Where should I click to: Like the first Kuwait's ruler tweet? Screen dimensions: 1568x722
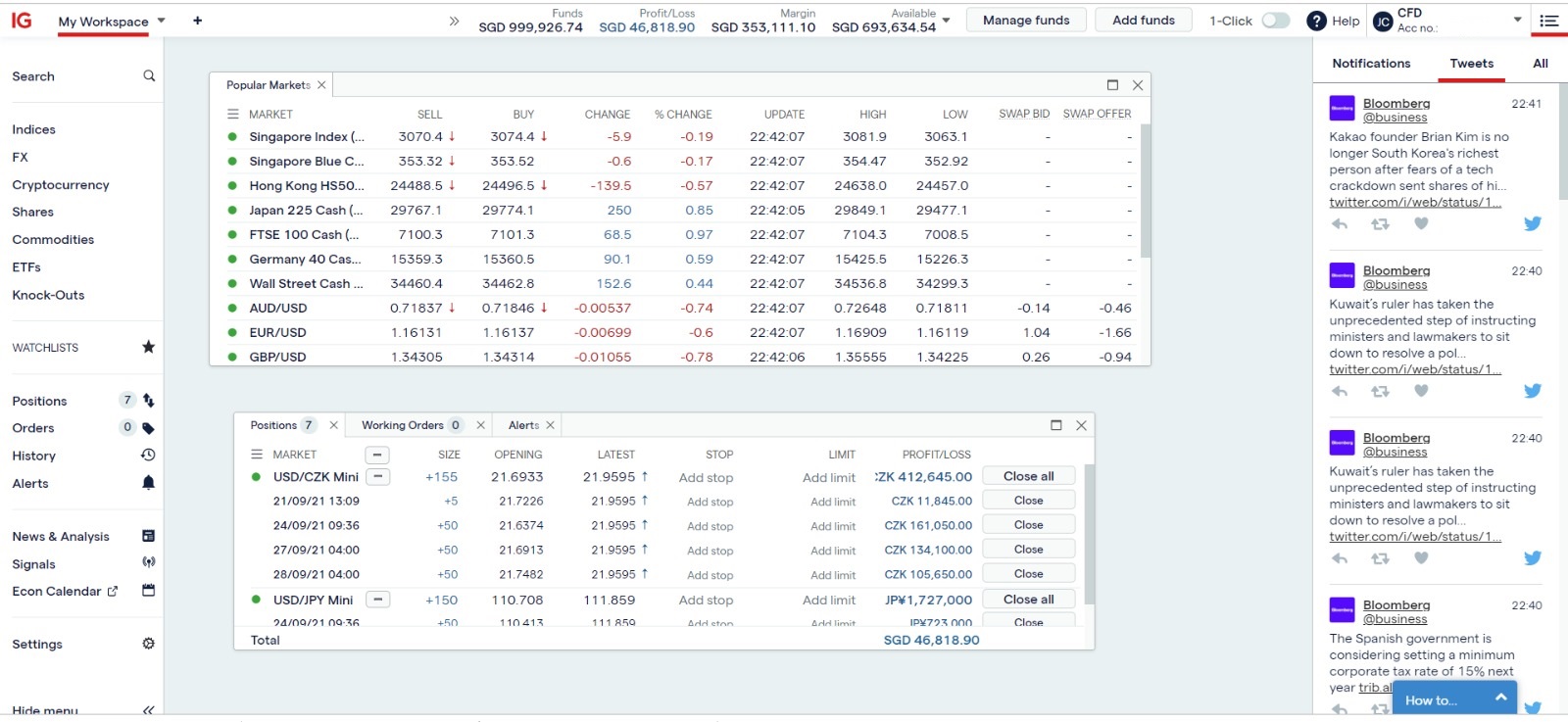[1421, 391]
